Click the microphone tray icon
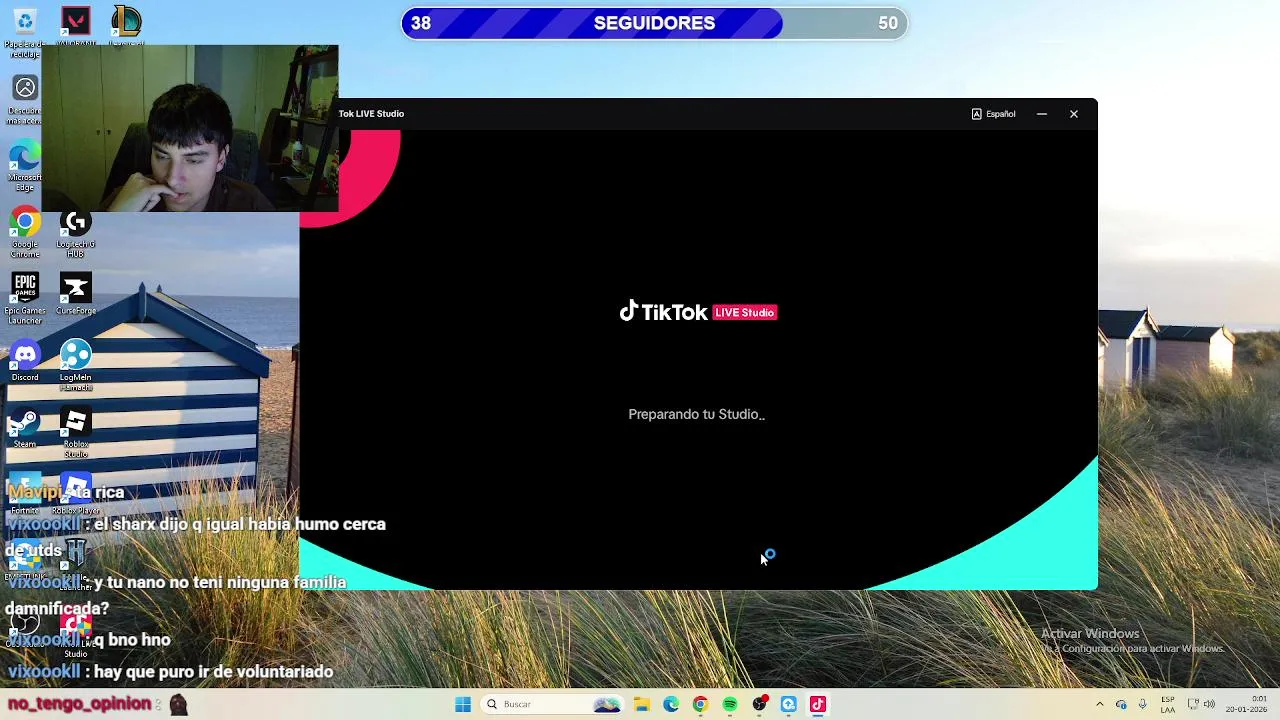 (1142, 704)
